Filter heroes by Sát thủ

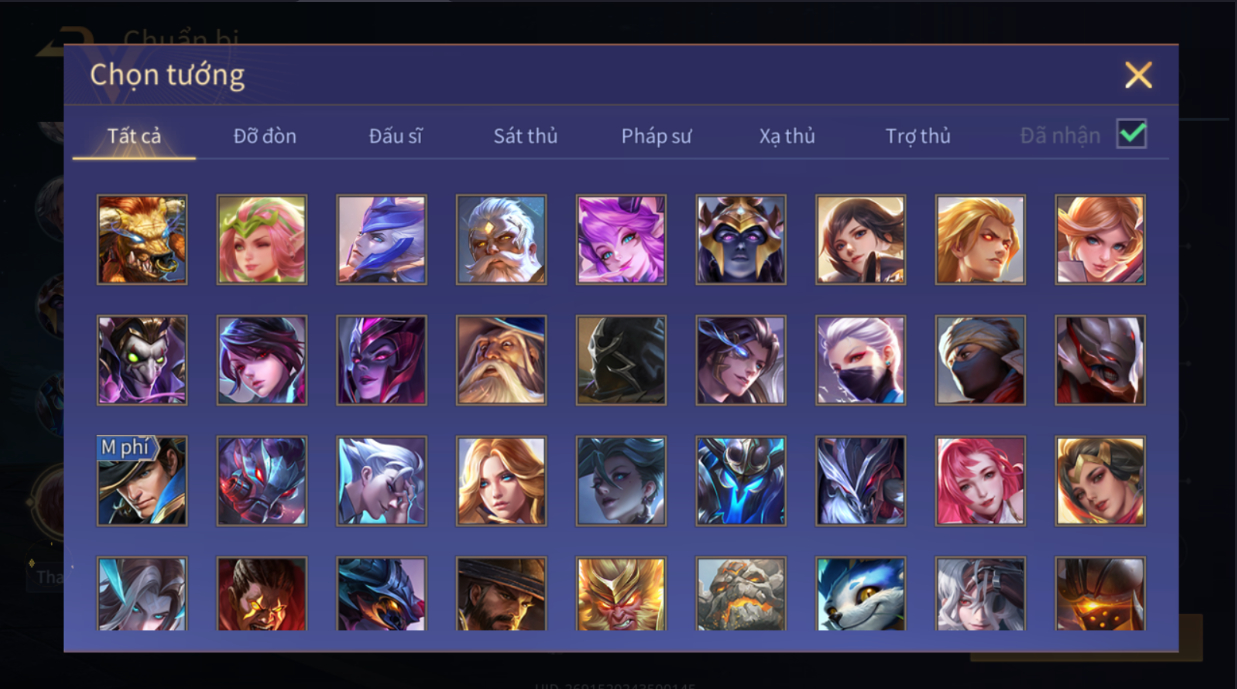pyautogui.click(x=525, y=136)
